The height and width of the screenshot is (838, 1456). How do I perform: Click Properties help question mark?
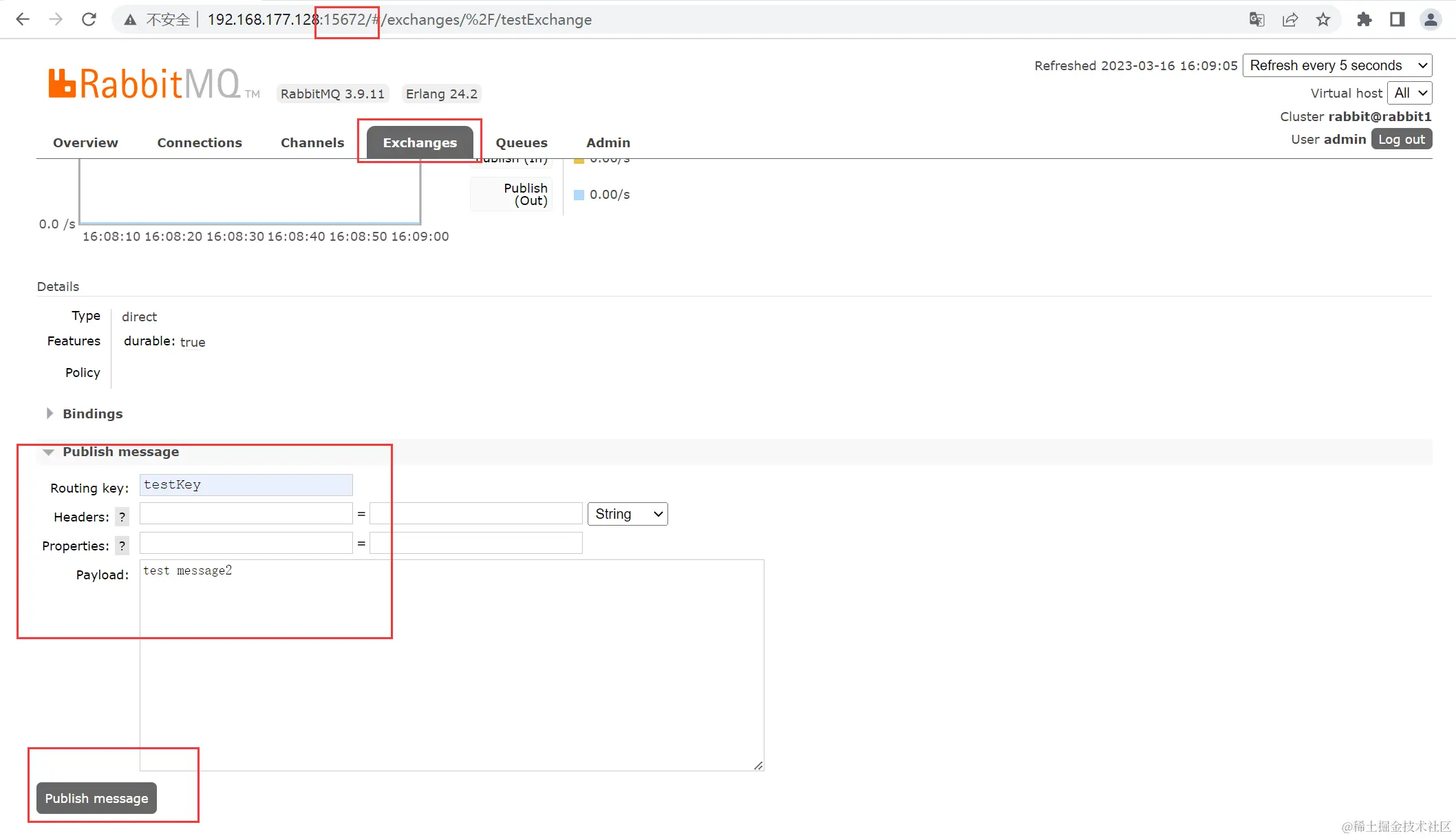coord(122,546)
